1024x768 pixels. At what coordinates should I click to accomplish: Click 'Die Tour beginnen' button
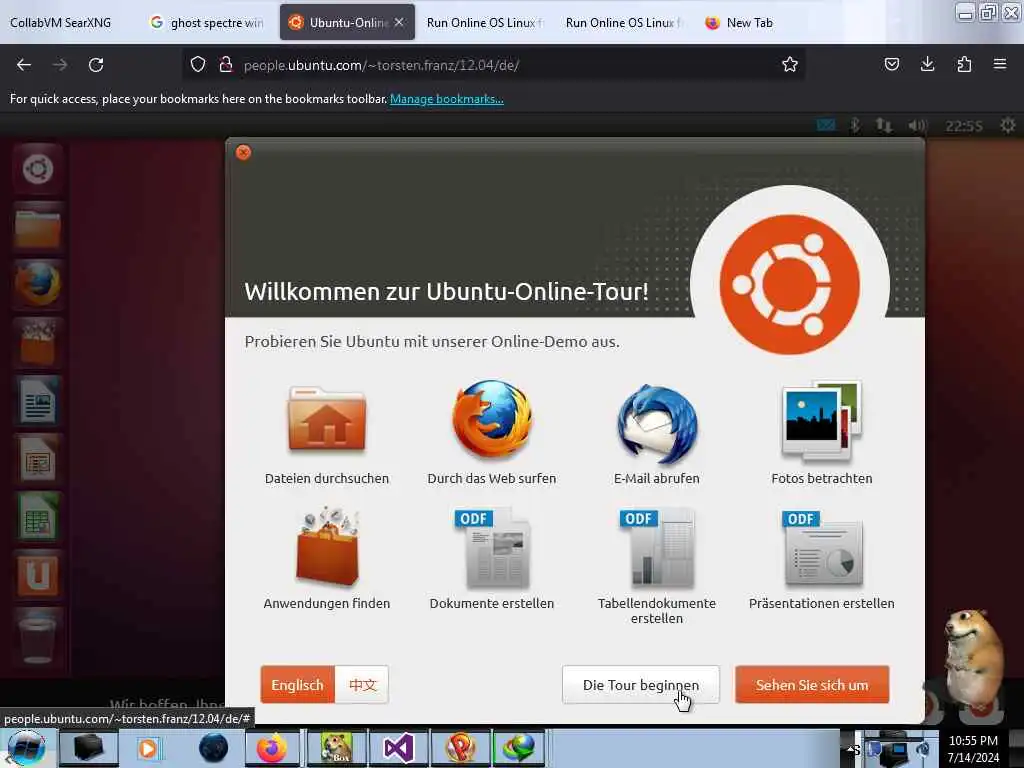(641, 685)
